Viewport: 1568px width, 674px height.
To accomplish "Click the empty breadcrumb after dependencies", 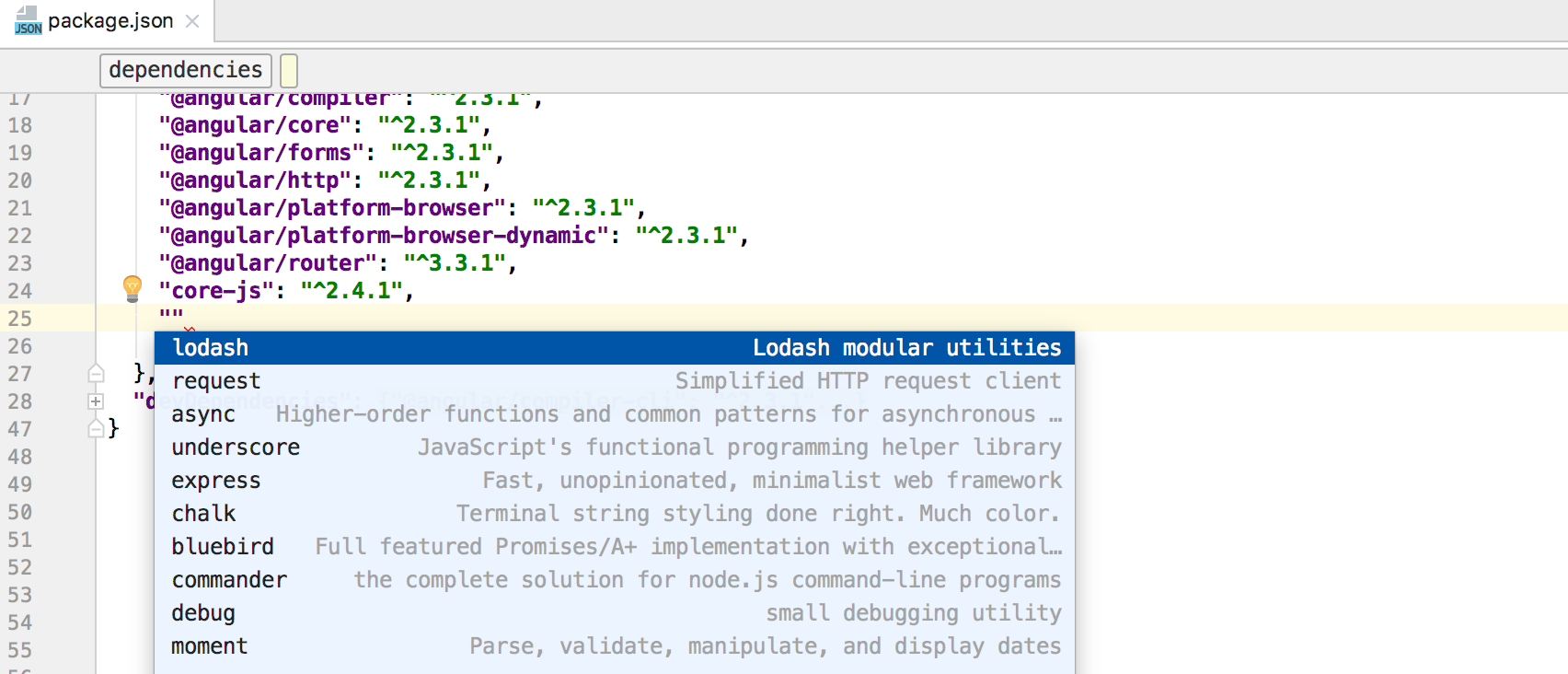I will tap(289, 70).
